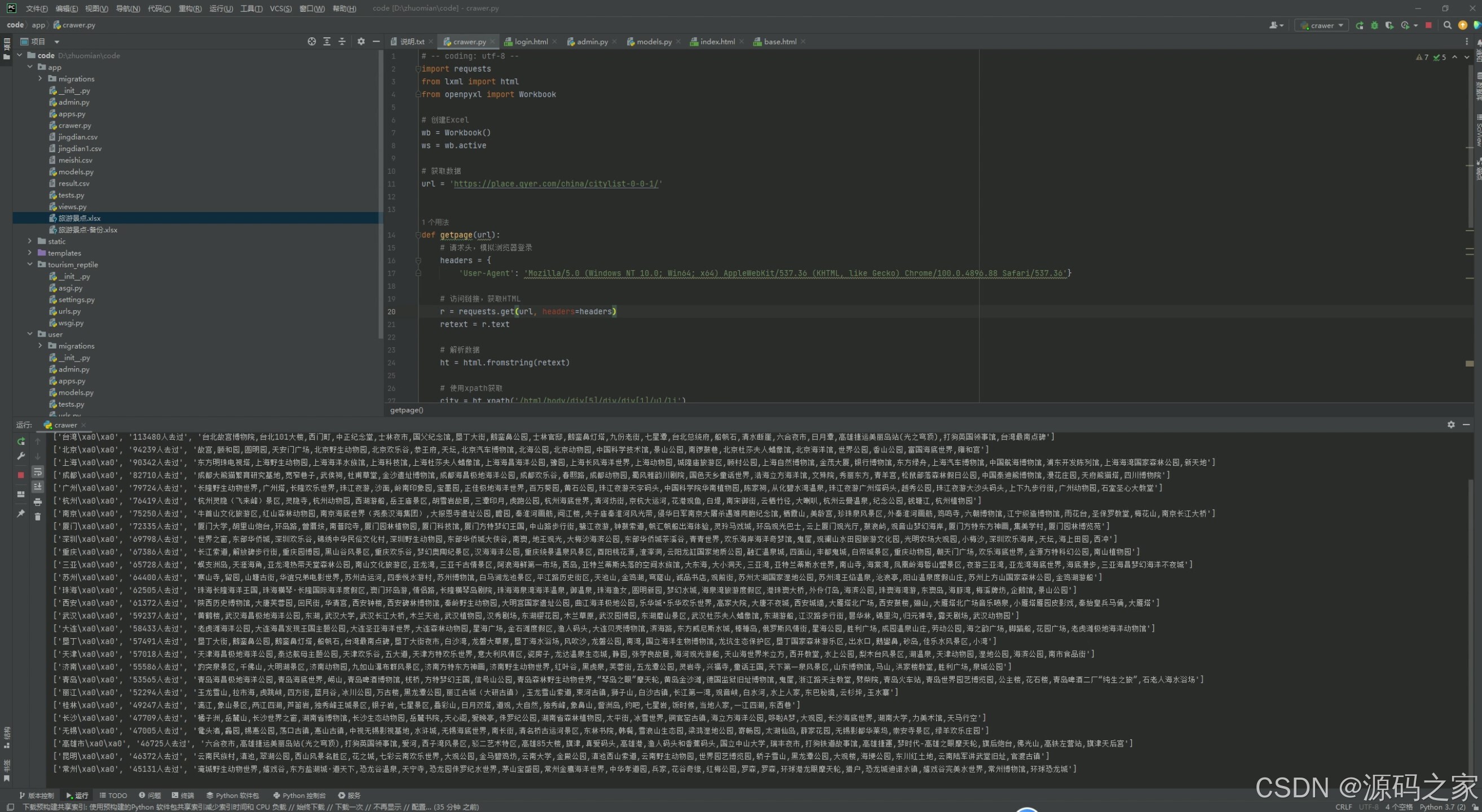The width and height of the screenshot is (1482, 812).
Task: Toggle soft-wrap in Run console
Action: (x=38, y=472)
